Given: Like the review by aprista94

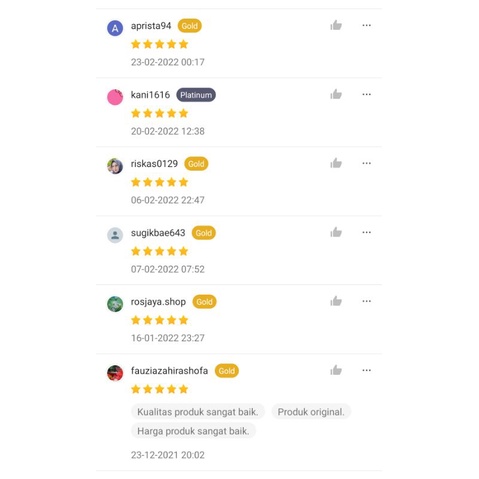Looking at the screenshot, I should click(x=336, y=25).
